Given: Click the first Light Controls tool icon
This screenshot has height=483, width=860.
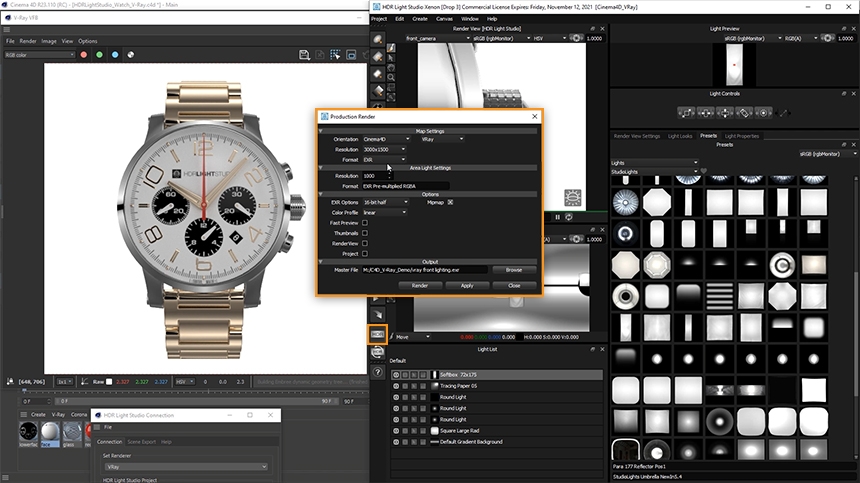Looking at the screenshot, I should [686, 113].
